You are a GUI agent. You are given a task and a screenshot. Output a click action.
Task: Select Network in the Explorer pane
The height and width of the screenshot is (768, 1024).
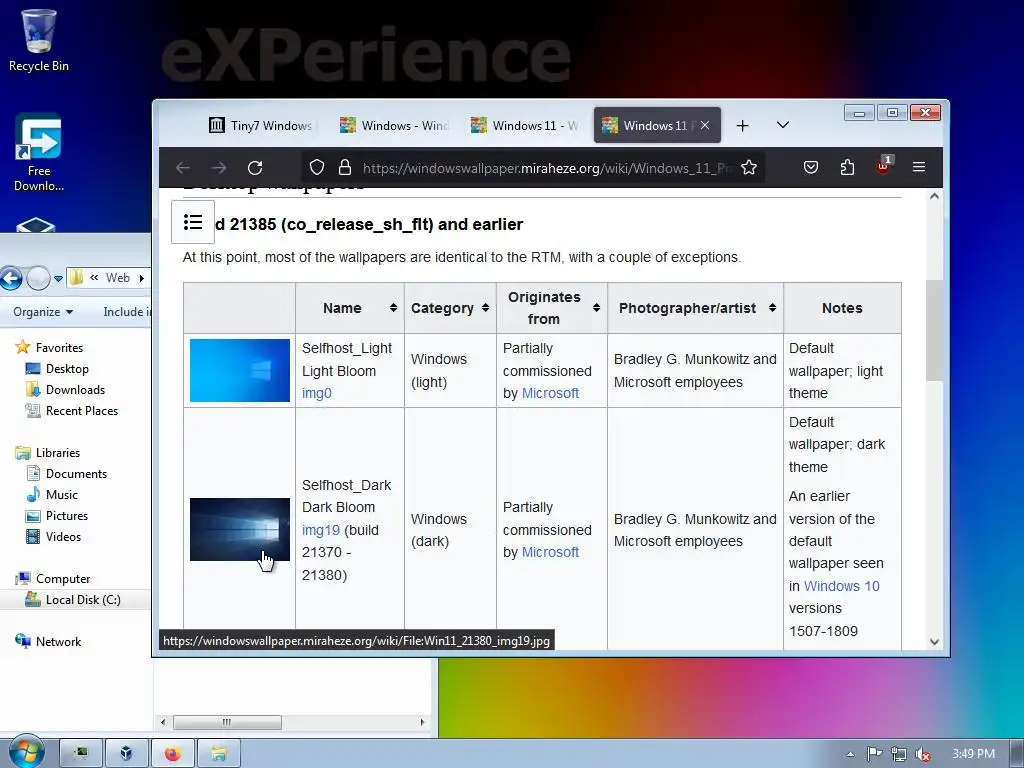pyautogui.click(x=57, y=642)
